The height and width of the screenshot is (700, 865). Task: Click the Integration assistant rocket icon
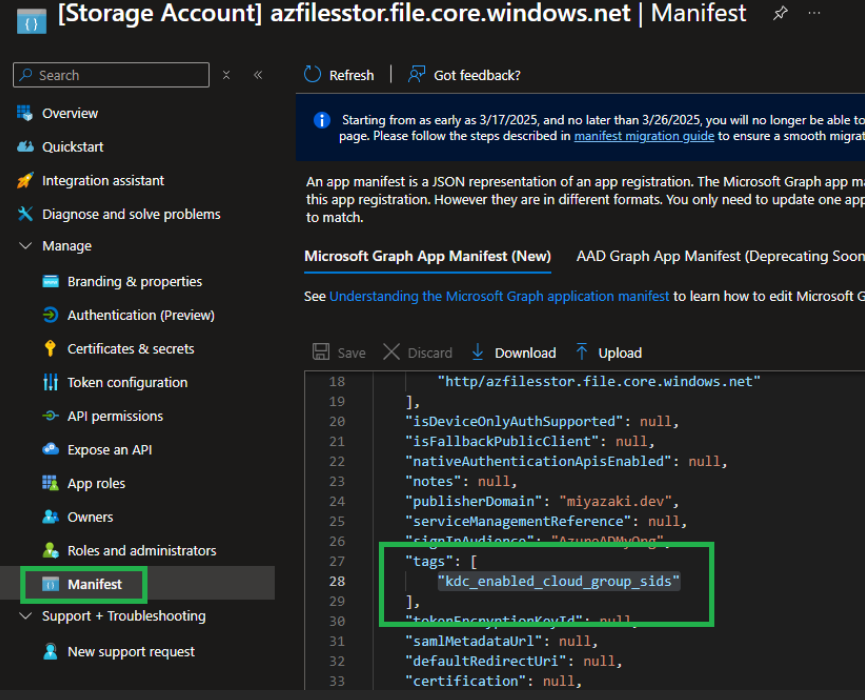(25, 181)
